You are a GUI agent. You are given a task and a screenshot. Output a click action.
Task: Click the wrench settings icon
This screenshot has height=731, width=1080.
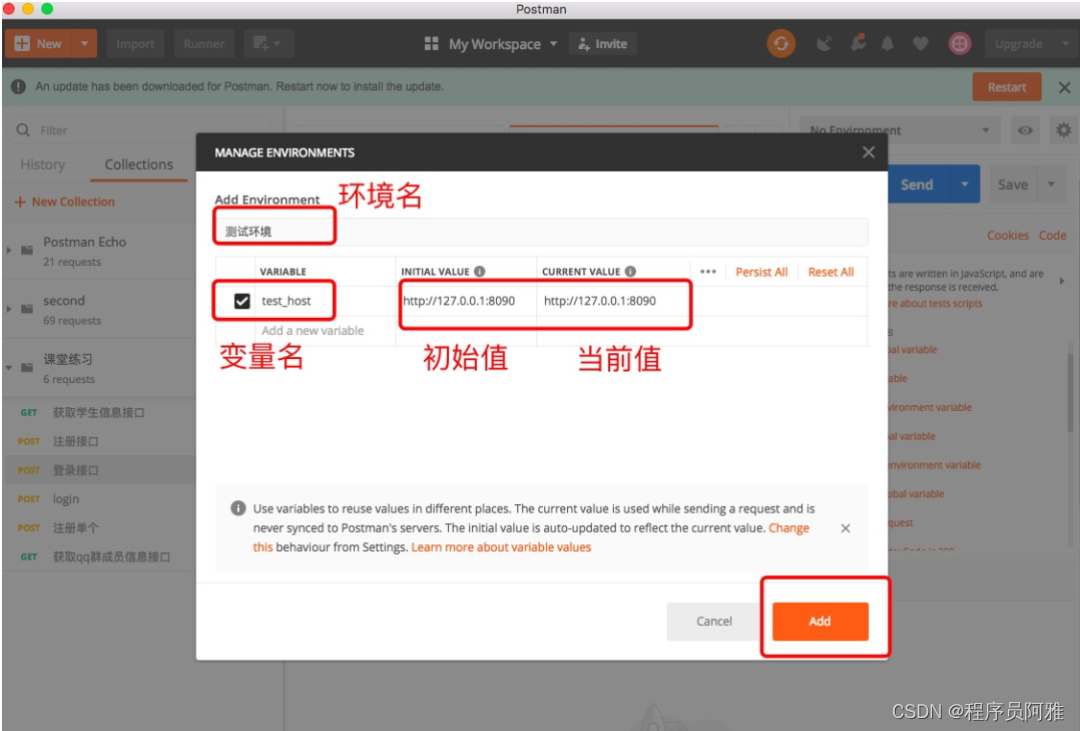click(858, 43)
